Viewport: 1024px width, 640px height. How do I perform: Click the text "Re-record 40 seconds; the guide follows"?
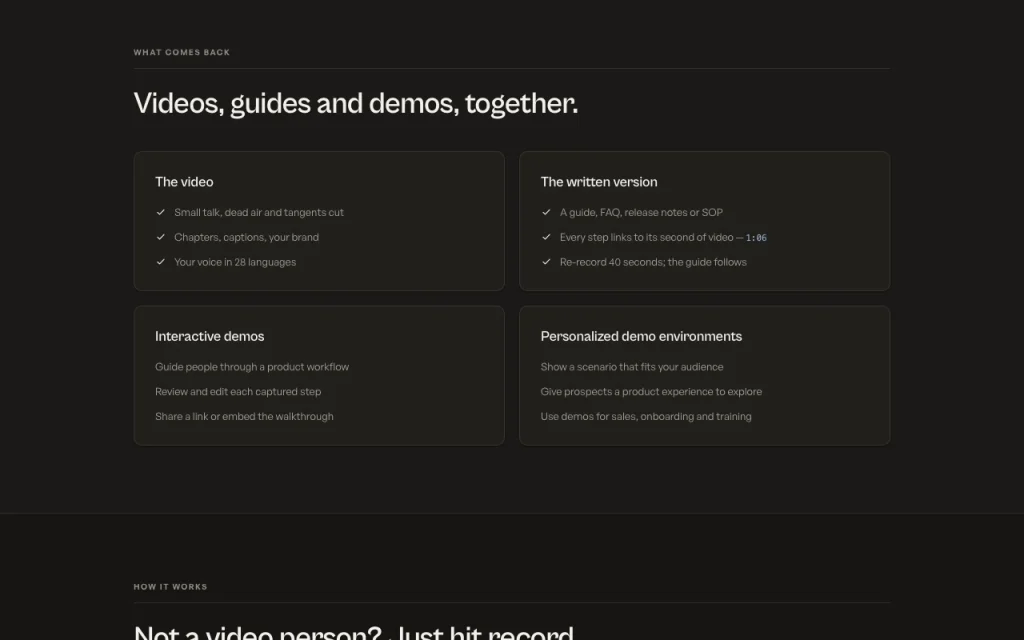coord(653,262)
